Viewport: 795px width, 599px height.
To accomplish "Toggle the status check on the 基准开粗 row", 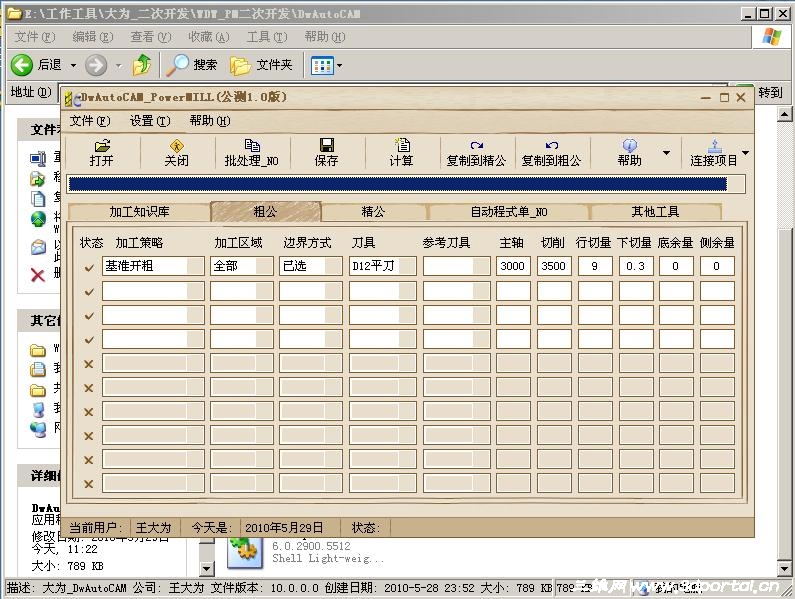I will pos(89,267).
